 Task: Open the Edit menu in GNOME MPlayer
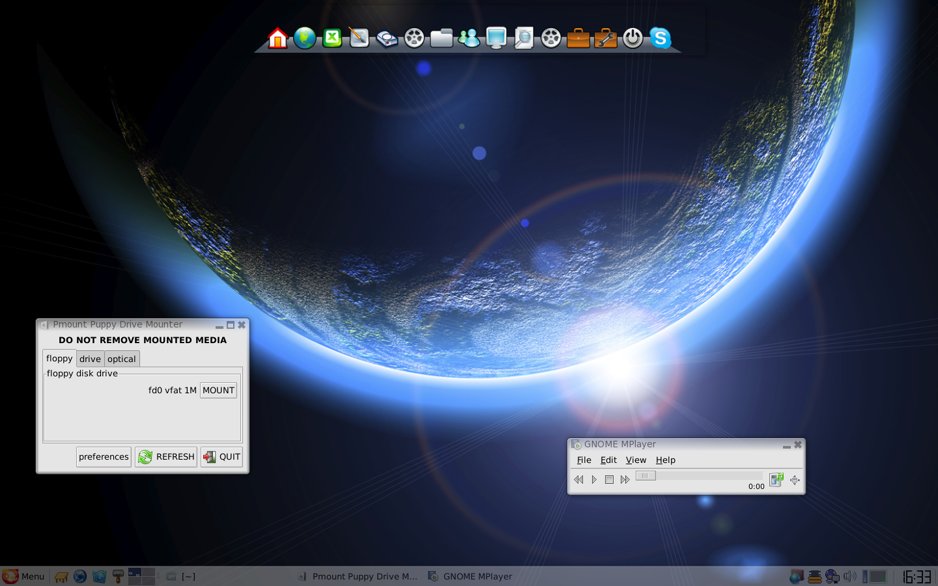(608, 460)
